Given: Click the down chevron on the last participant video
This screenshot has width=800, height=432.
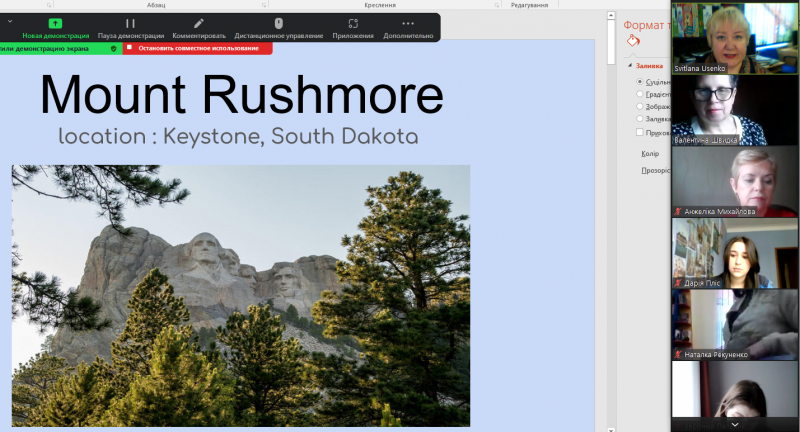Looking at the screenshot, I should click(735, 424).
